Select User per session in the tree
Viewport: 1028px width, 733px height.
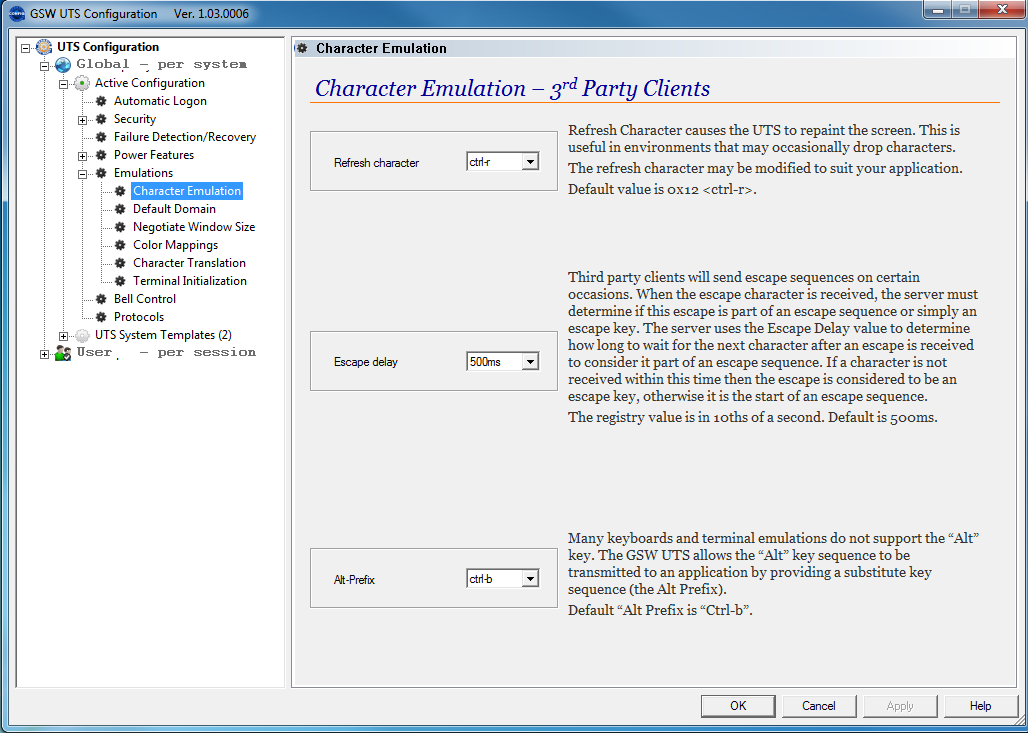(166, 353)
